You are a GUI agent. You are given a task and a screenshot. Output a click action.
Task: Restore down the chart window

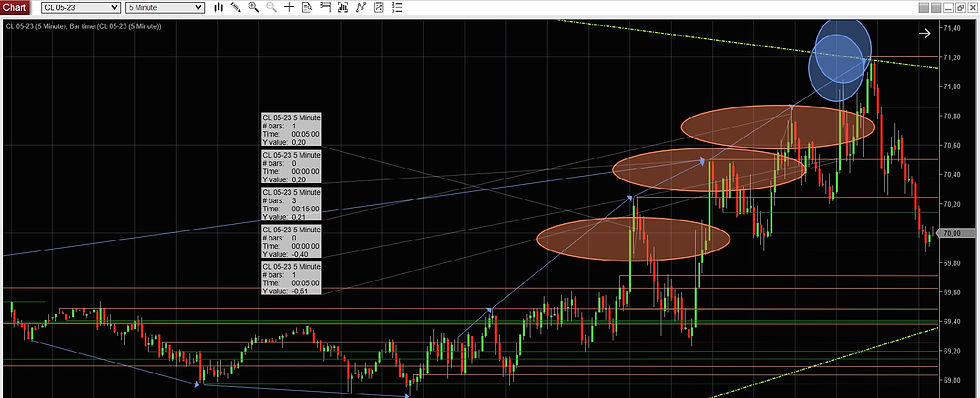961,7
